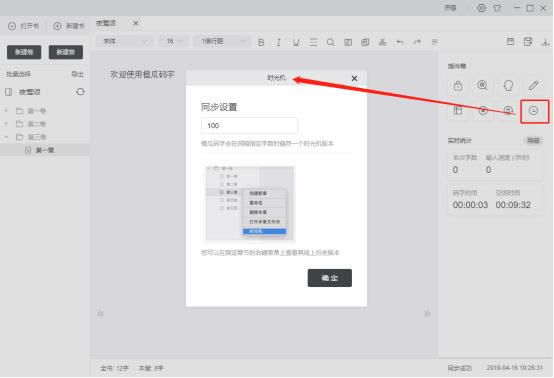Open the search magnifier in toolbar
The image size is (554, 378).
coord(330,42)
